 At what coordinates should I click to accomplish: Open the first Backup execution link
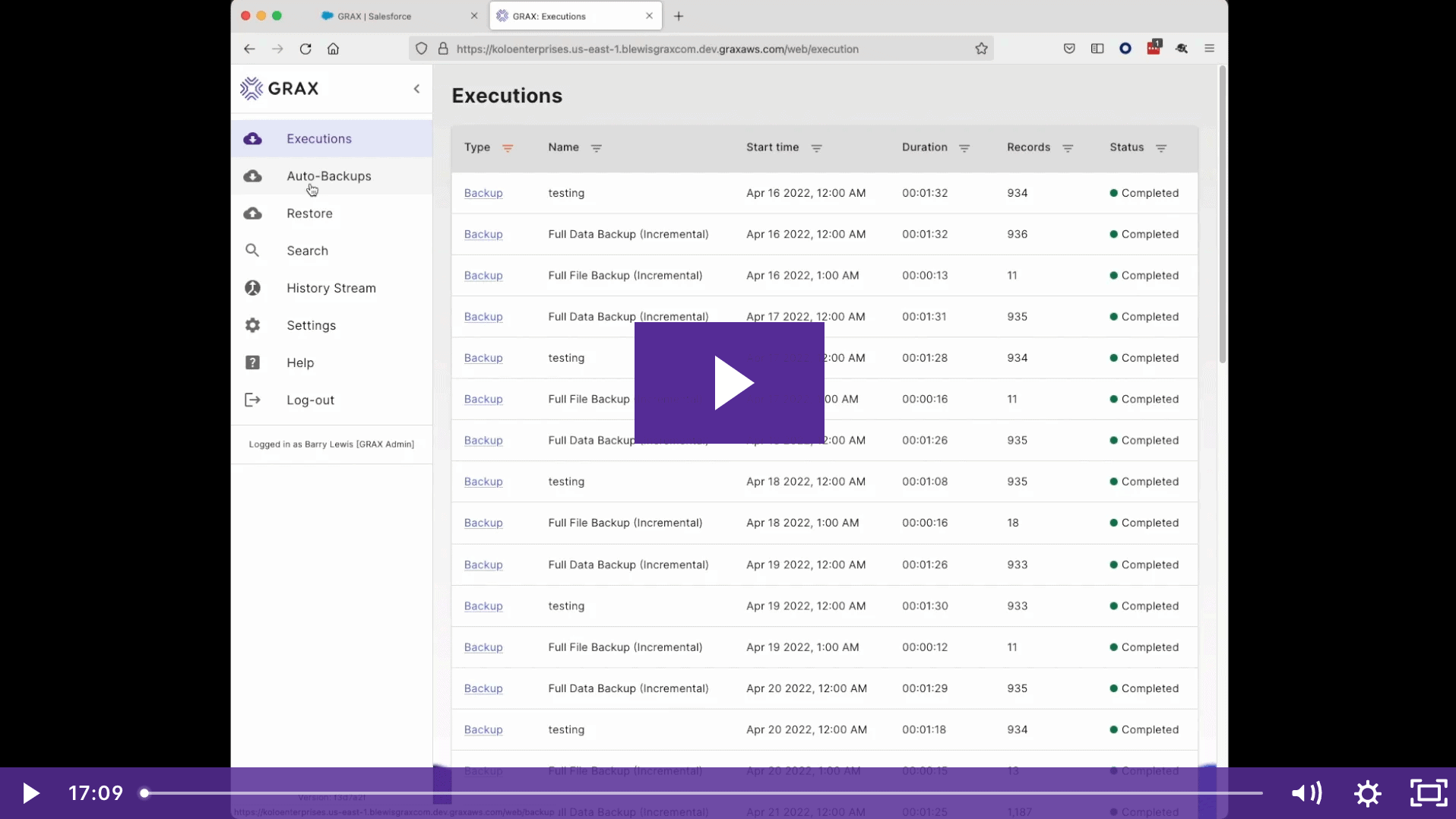483,193
